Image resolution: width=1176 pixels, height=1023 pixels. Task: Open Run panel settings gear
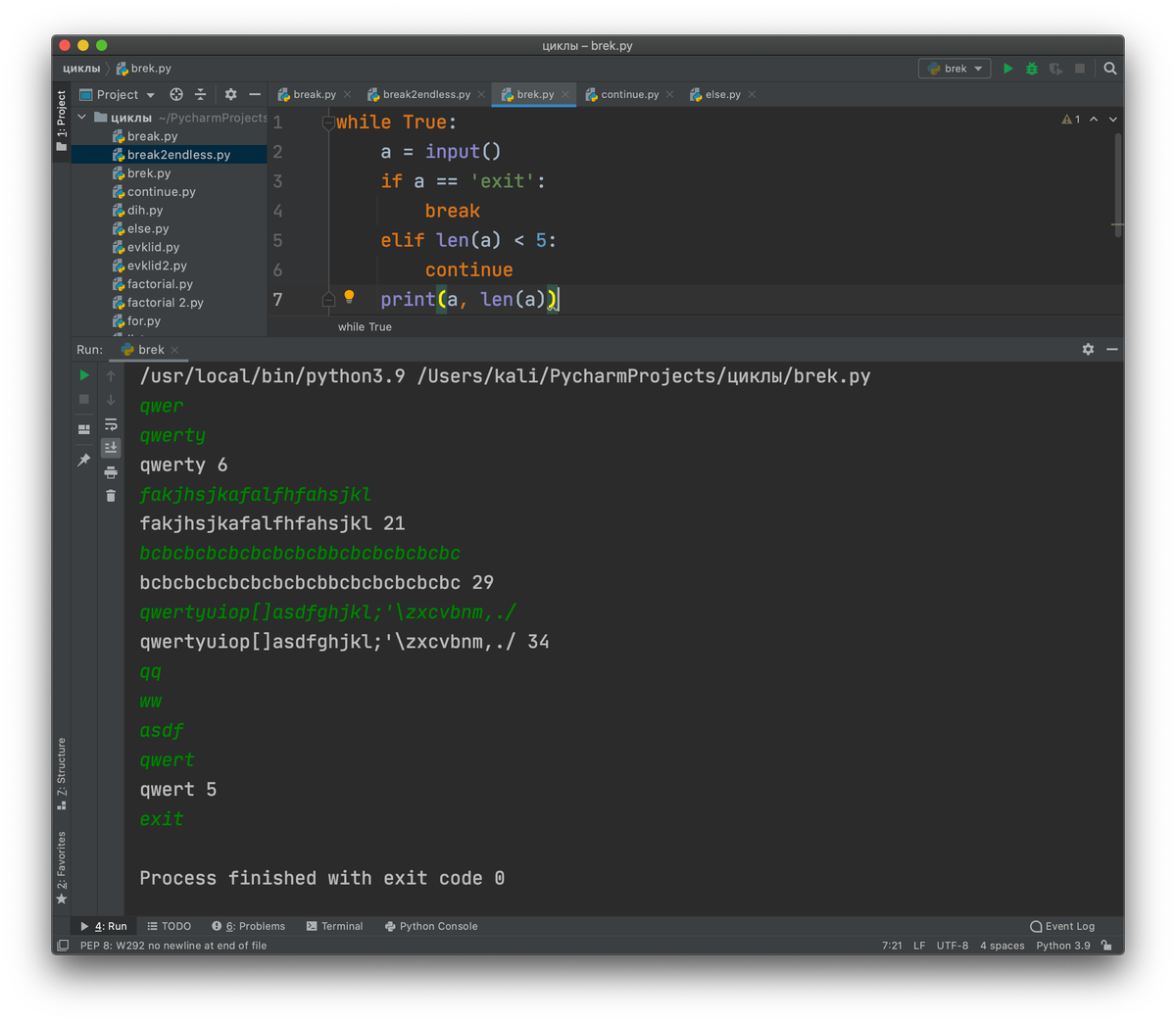[1088, 349]
